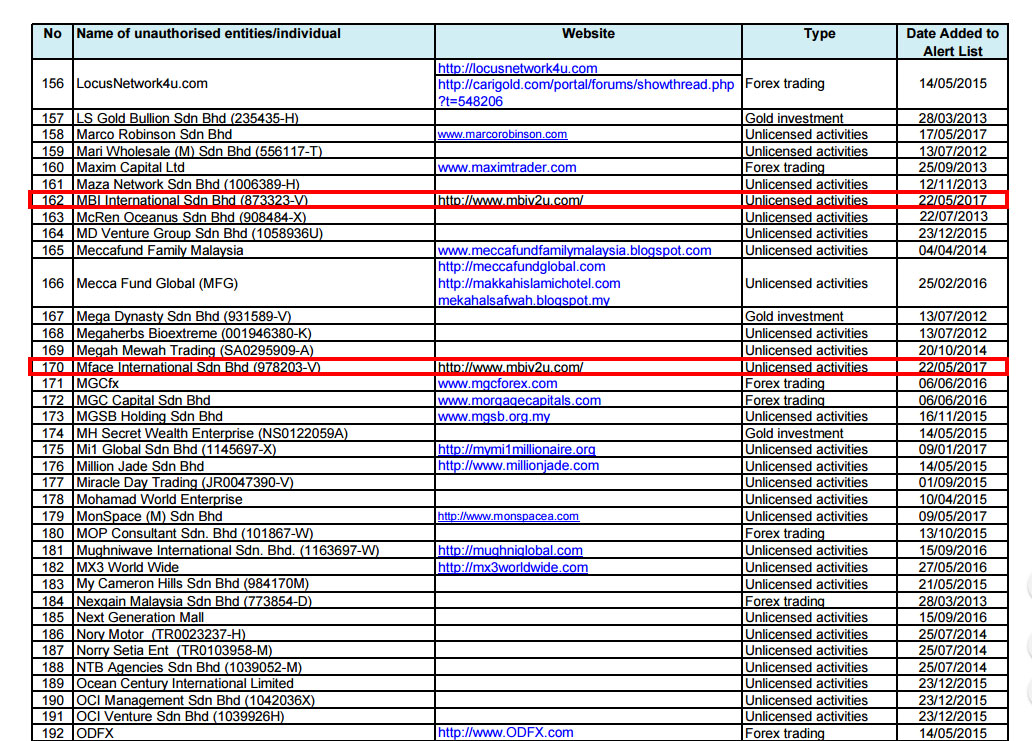Select the Mface International Sdn Bhd entry
The height and width of the screenshot is (741, 1032).
point(198,367)
